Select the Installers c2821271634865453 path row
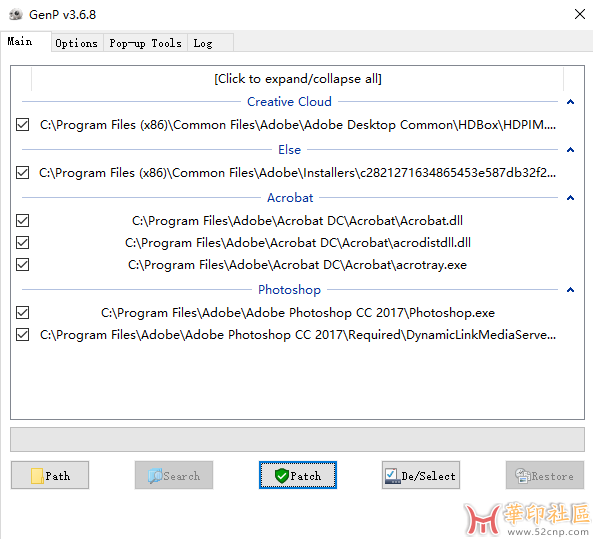 pyautogui.click(x=298, y=172)
